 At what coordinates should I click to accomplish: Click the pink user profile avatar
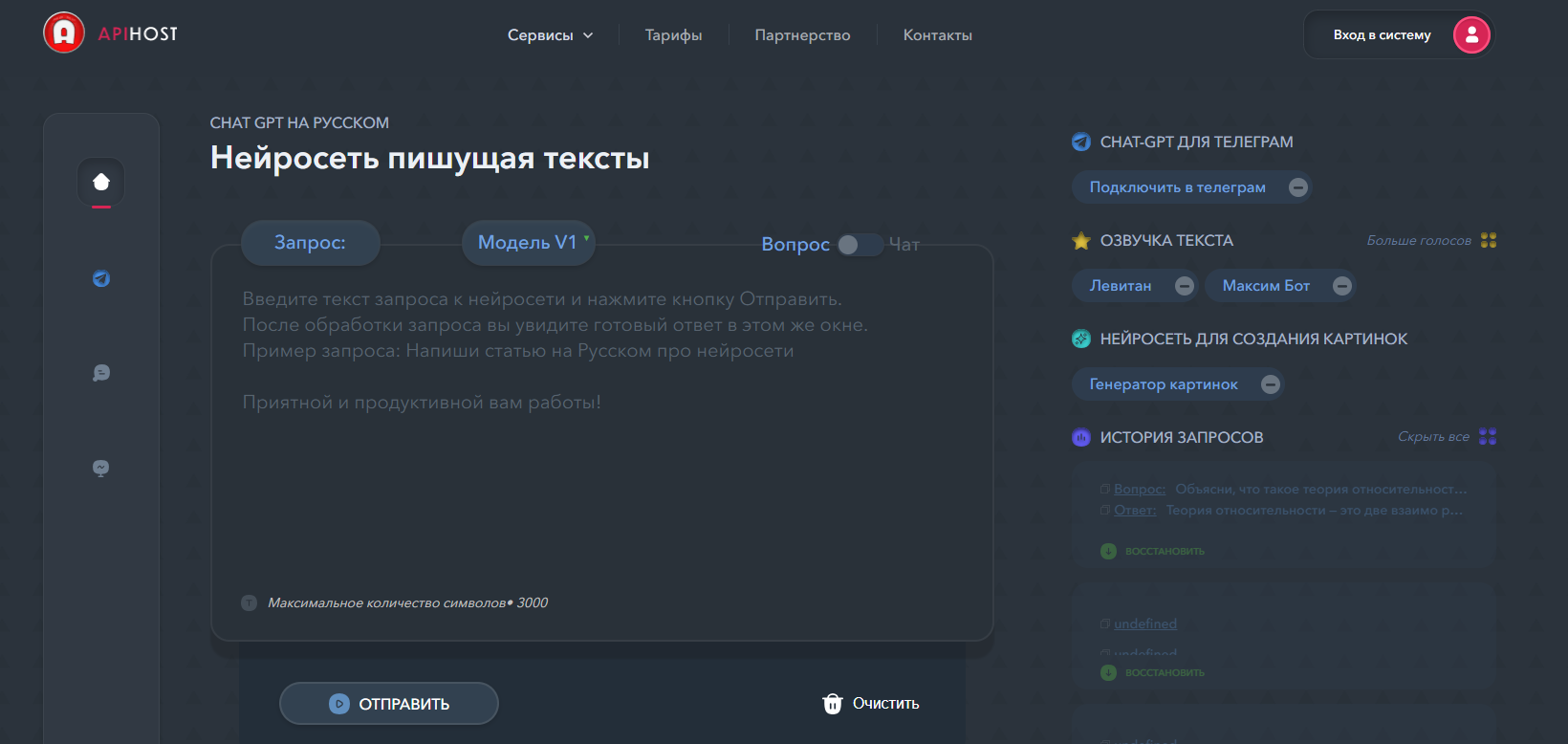(x=1471, y=35)
